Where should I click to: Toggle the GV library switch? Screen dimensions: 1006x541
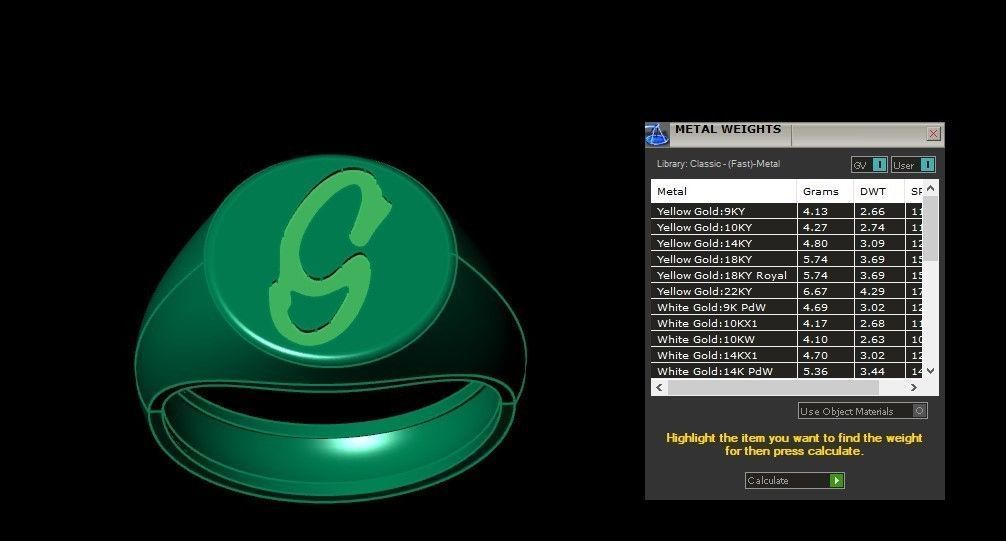tap(880, 165)
